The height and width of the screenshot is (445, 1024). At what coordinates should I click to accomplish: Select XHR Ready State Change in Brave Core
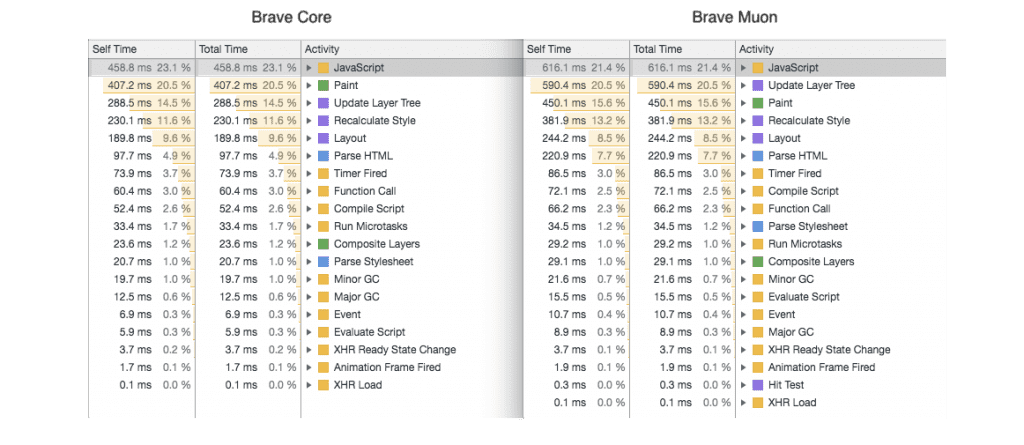pos(306,350)
